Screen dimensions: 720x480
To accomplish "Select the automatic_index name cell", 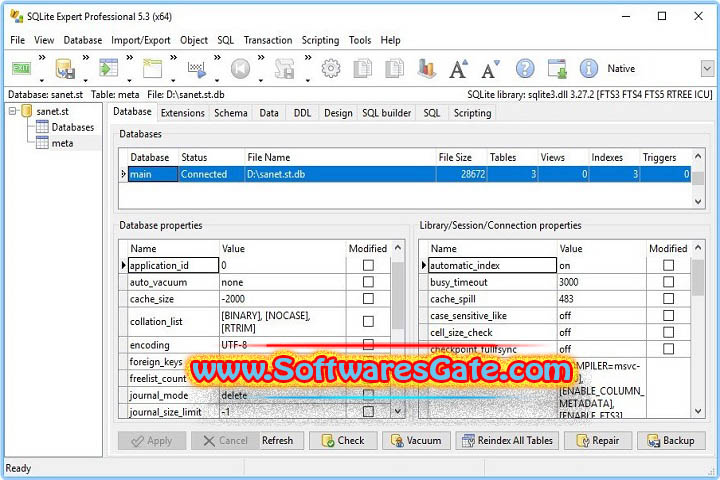I will coord(492,265).
